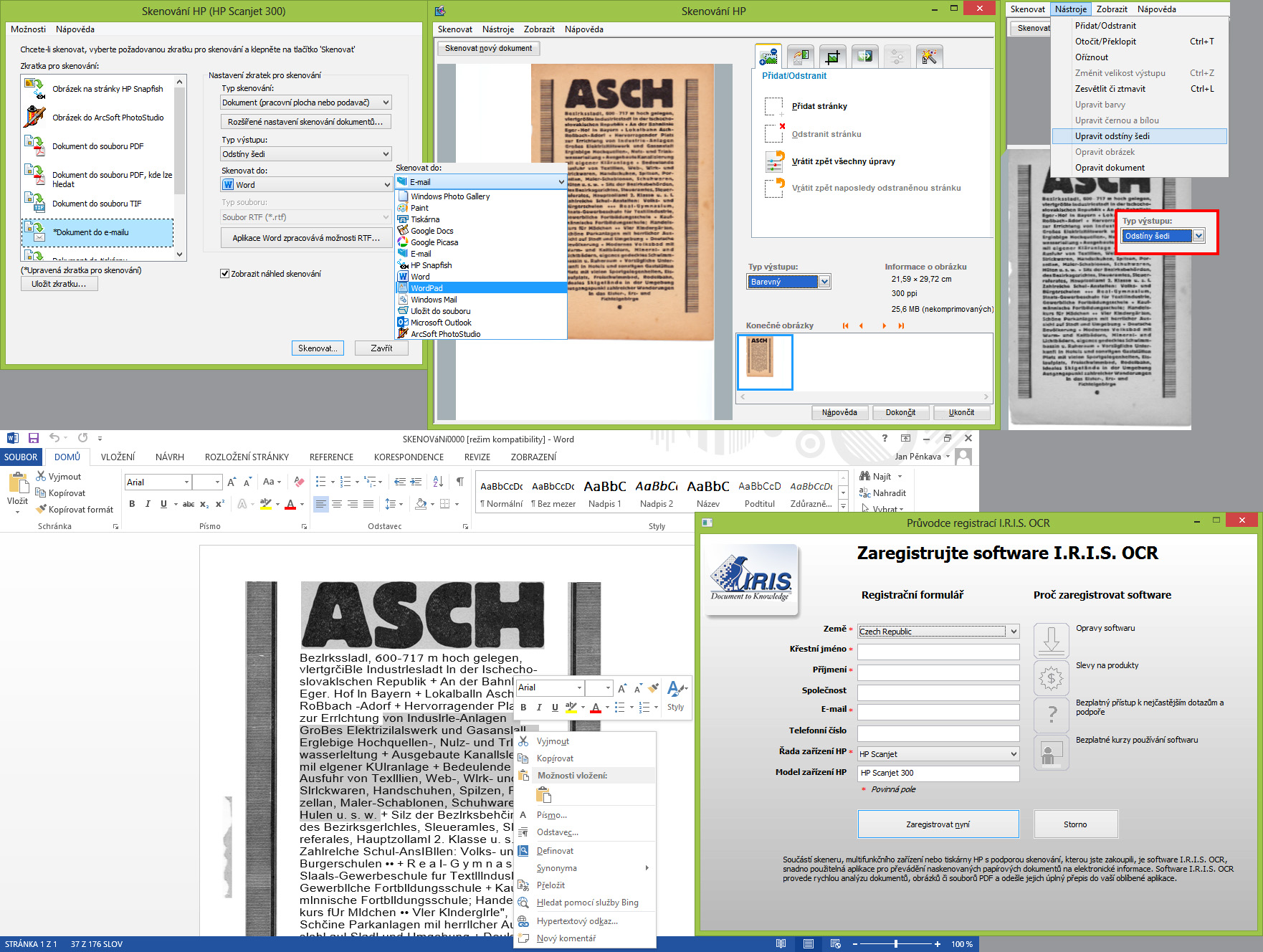Image resolution: width=1263 pixels, height=952 pixels.
Task: Click the Word zoom slider handle
Action: click(895, 944)
